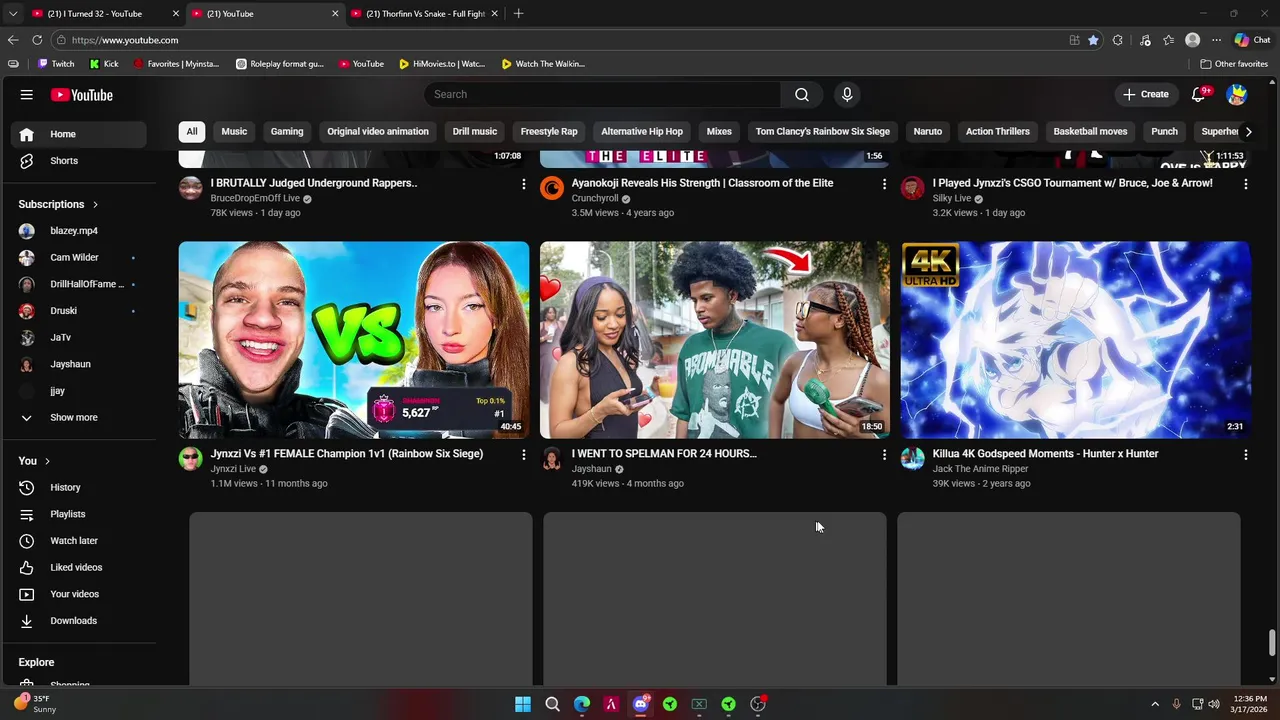Click the YouTube search input field
The image size is (1280, 720).
pyautogui.click(x=602, y=94)
